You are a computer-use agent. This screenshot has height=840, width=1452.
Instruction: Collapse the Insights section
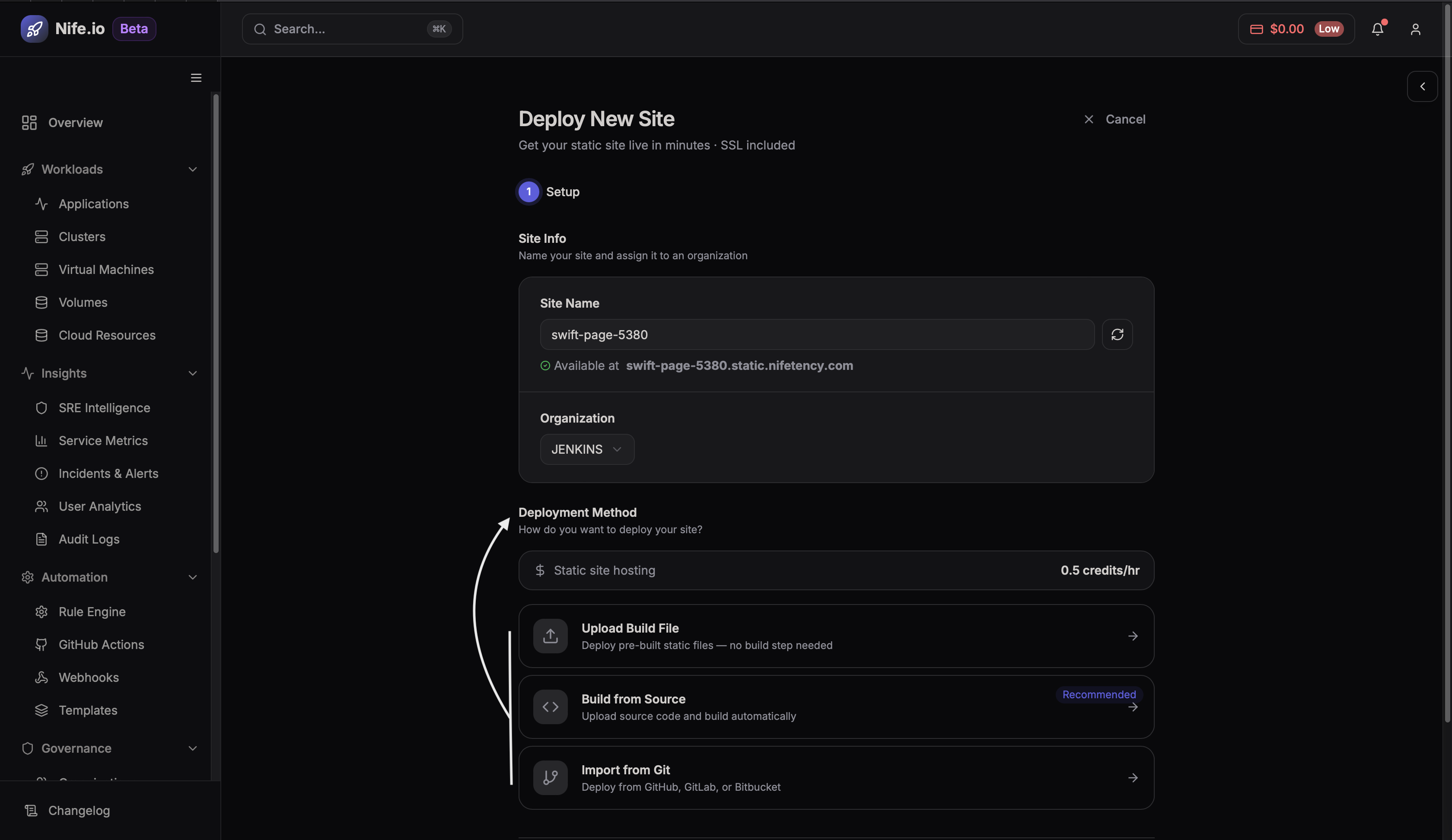192,373
